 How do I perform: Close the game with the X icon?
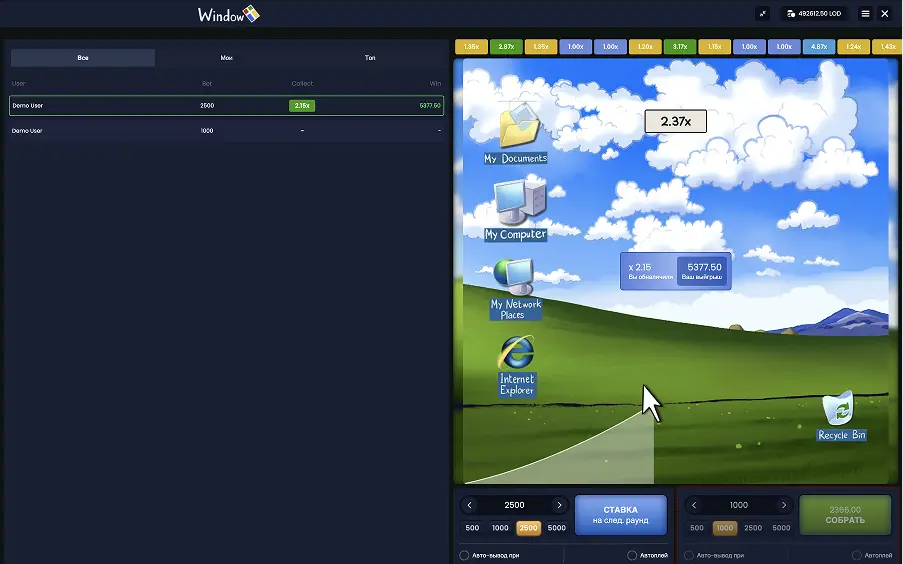pyautogui.click(x=885, y=13)
